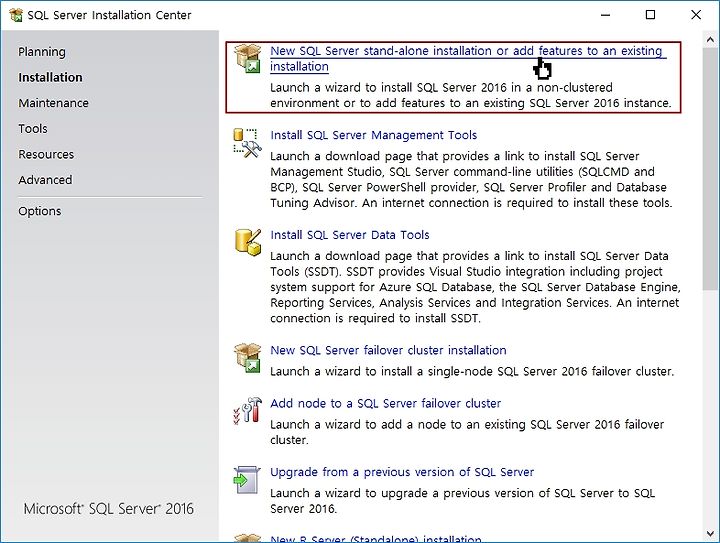Click the vertical scrollbar thumb
Image resolution: width=720 pixels, height=543 pixels.
[x=710, y=168]
